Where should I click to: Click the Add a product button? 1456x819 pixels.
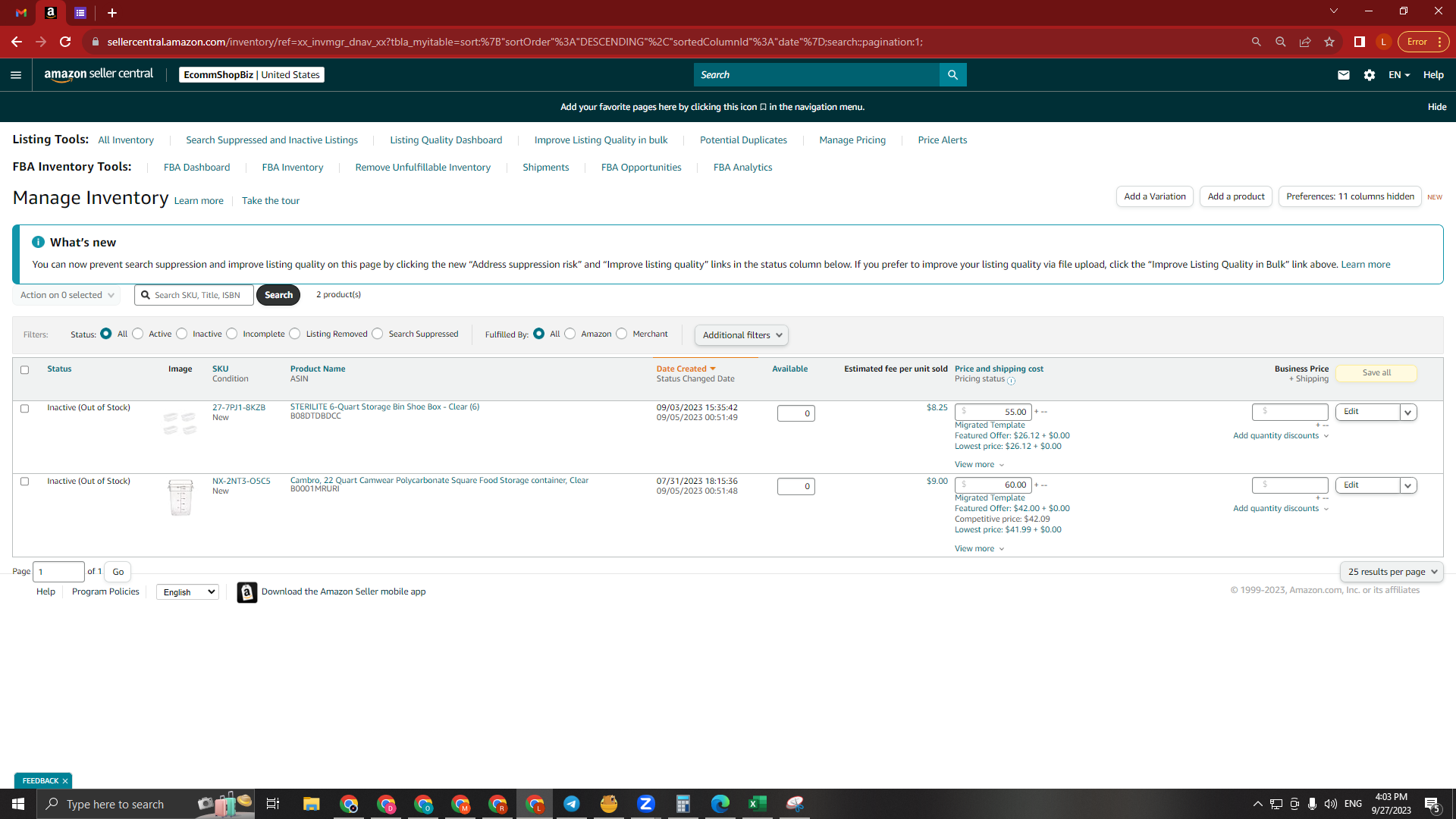coord(1236,196)
